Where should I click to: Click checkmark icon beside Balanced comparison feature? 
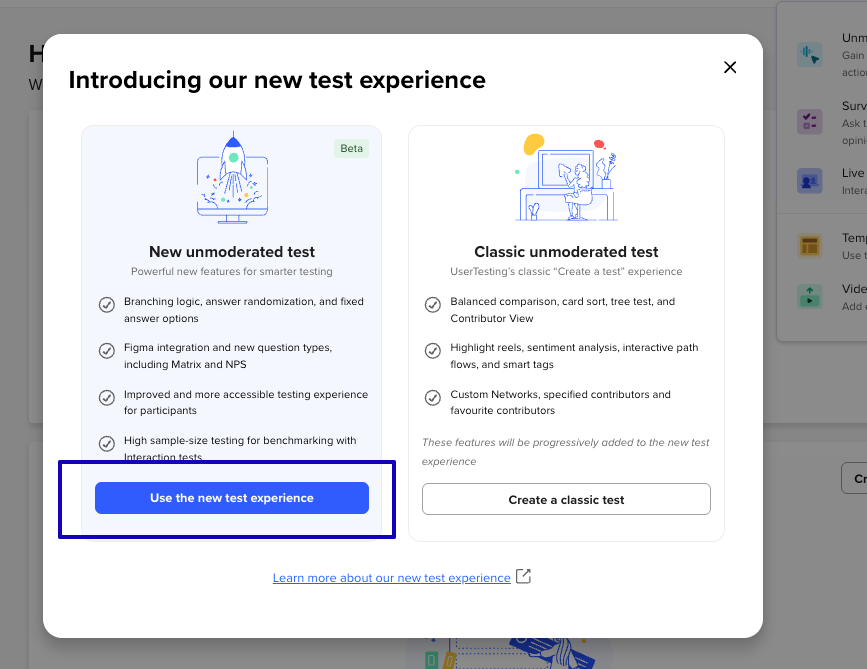click(433, 304)
